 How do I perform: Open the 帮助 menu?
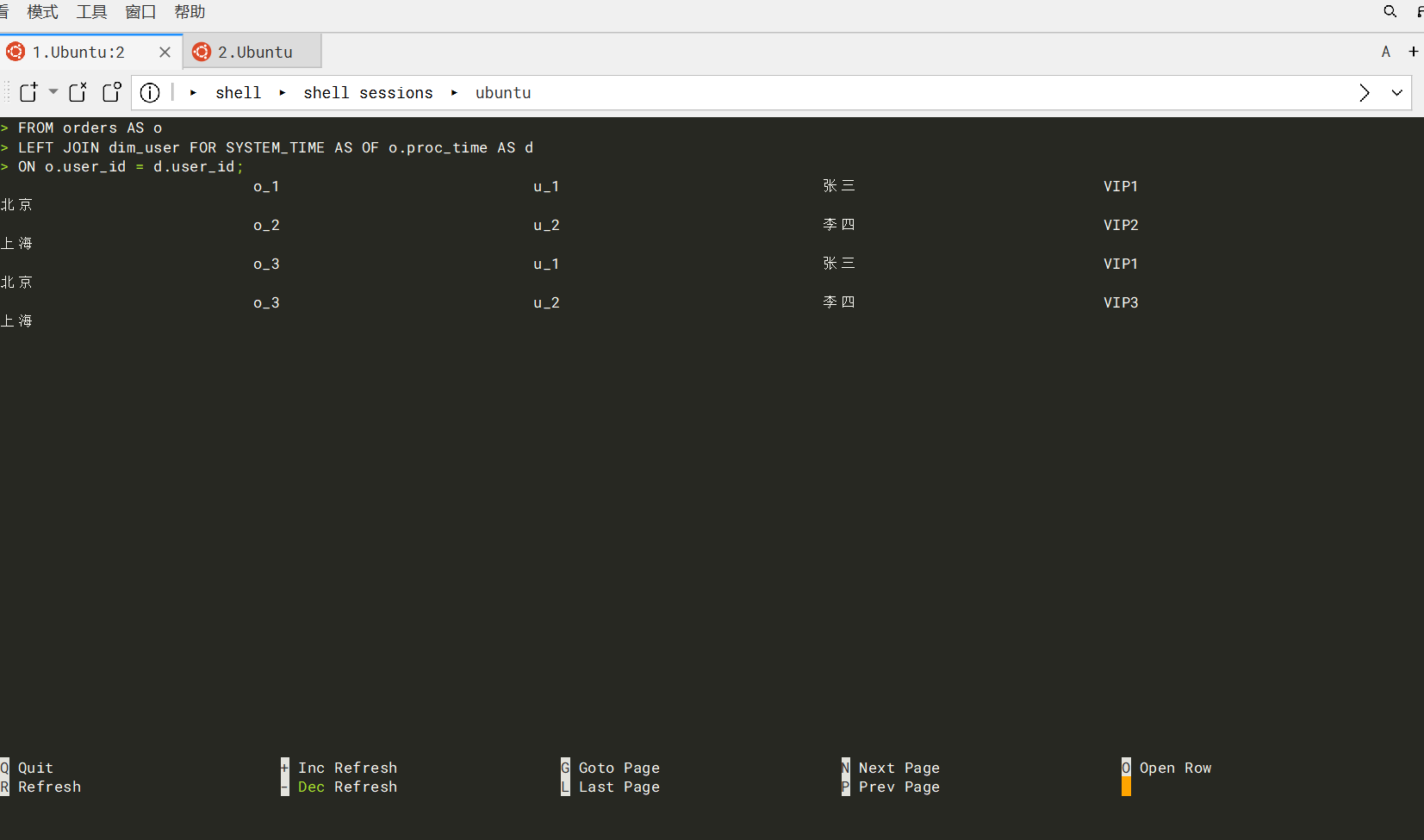pos(190,12)
